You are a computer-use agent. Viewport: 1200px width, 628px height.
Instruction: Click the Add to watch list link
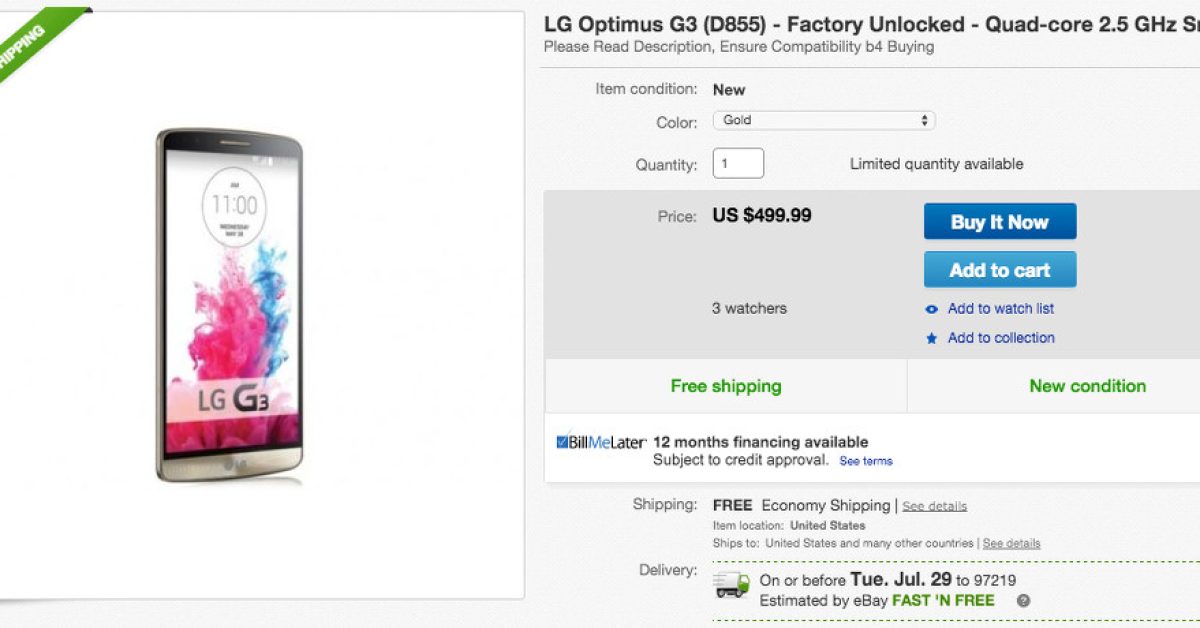[x=1000, y=309]
